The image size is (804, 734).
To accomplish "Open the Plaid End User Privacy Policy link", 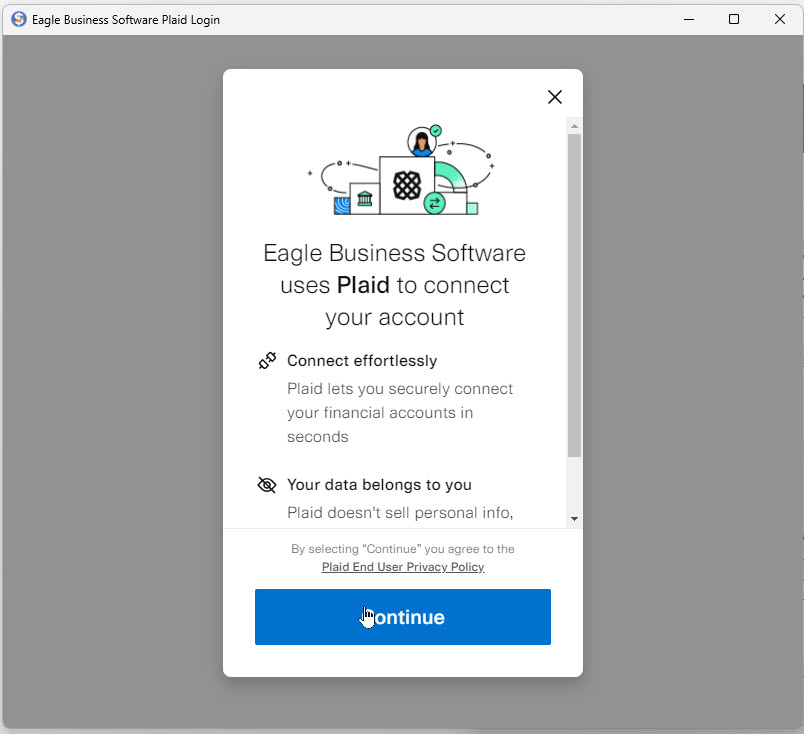I will coord(403,567).
